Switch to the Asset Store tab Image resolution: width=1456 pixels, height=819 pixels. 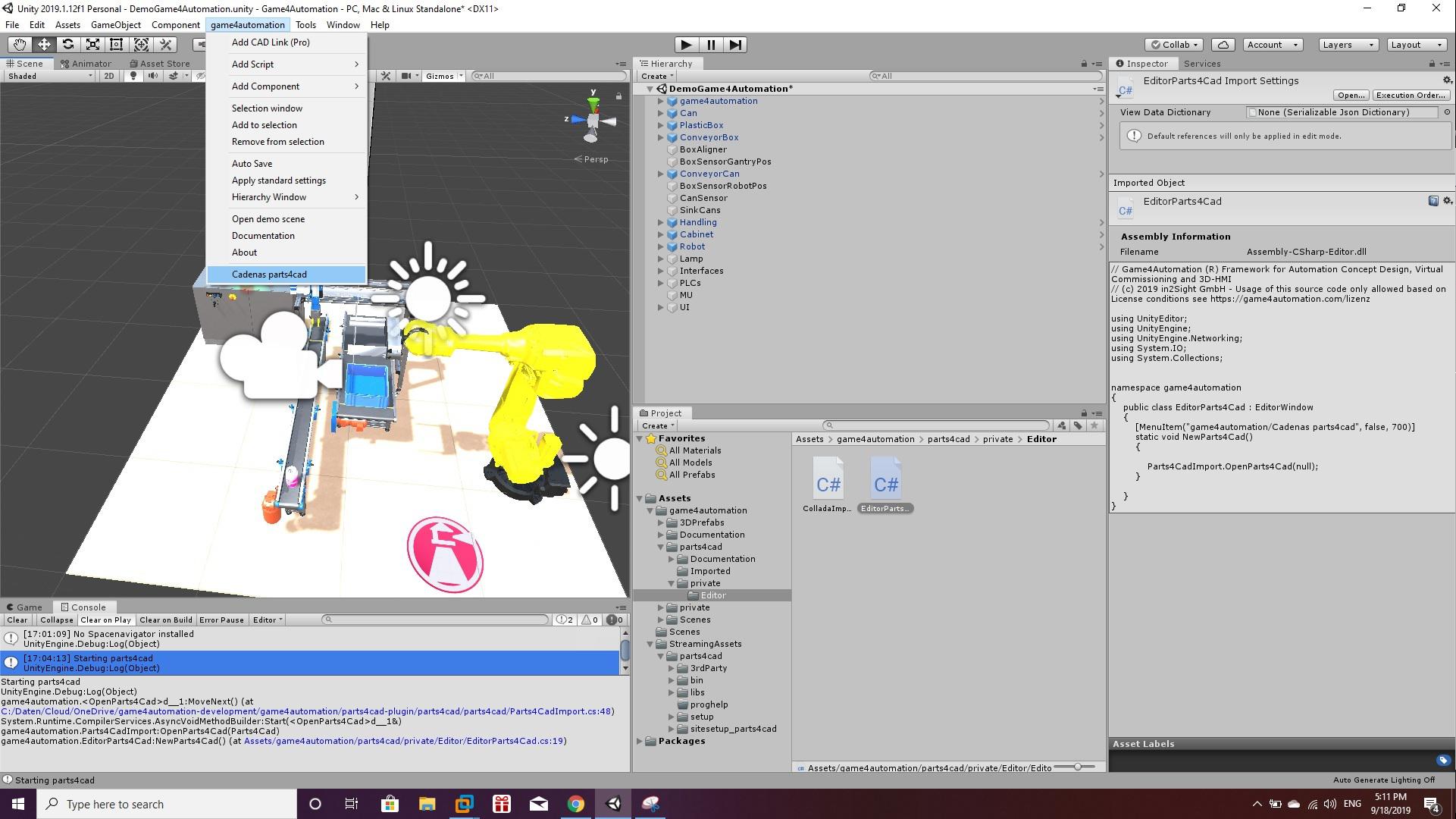[159, 64]
